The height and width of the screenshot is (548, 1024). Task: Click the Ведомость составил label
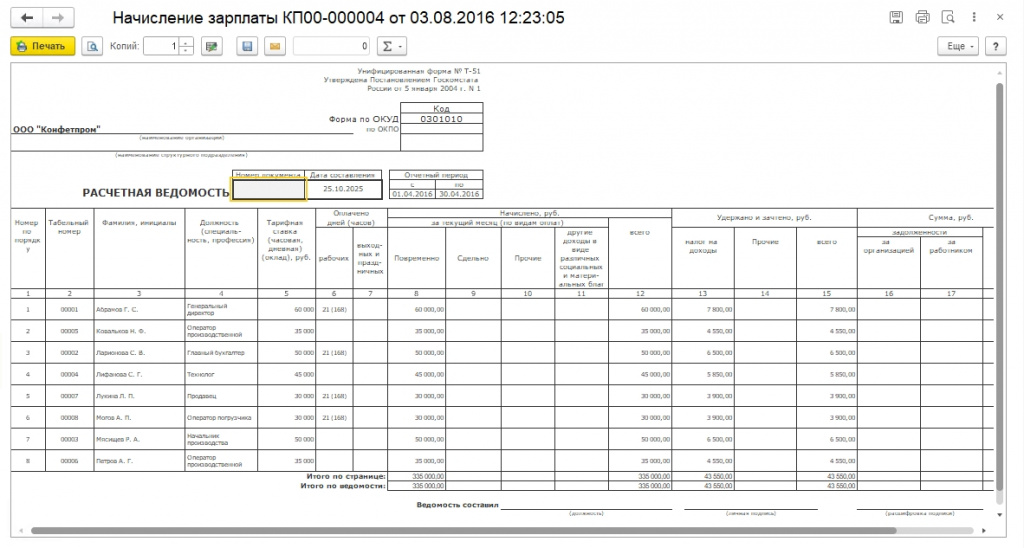pyautogui.click(x=457, y=505)
